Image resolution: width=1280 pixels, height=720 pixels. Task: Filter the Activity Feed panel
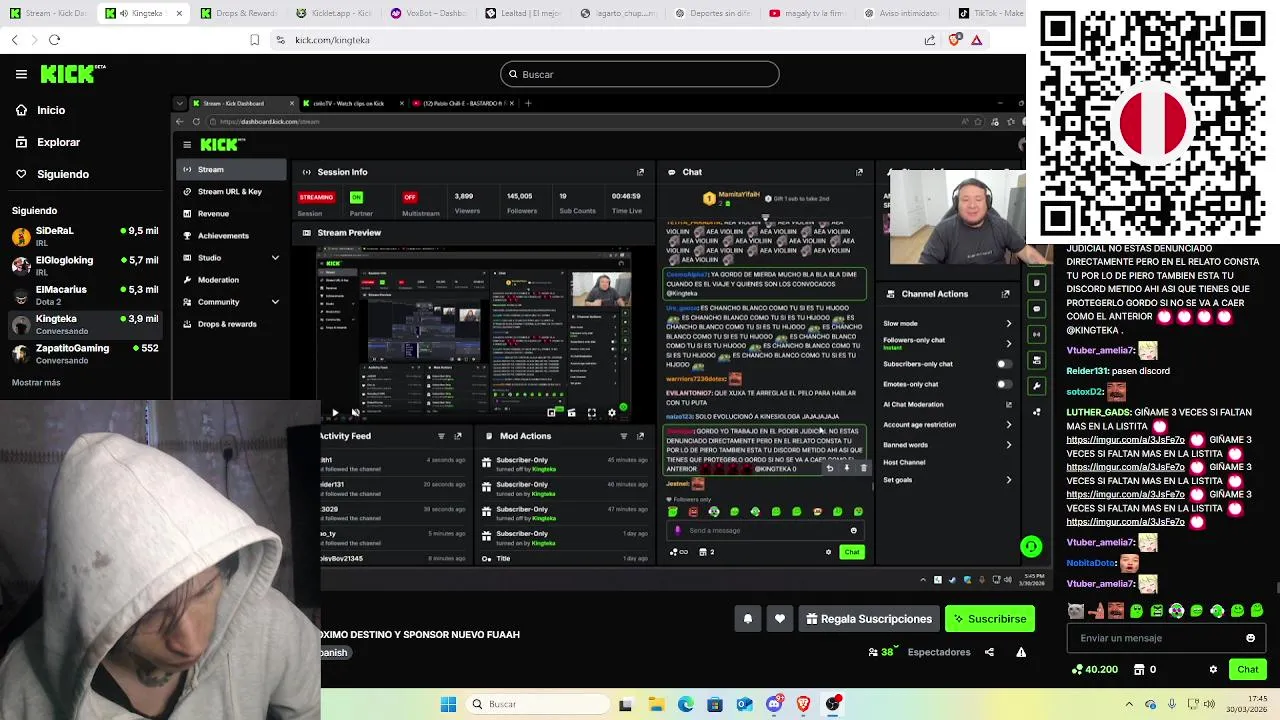tap(441, 436)
